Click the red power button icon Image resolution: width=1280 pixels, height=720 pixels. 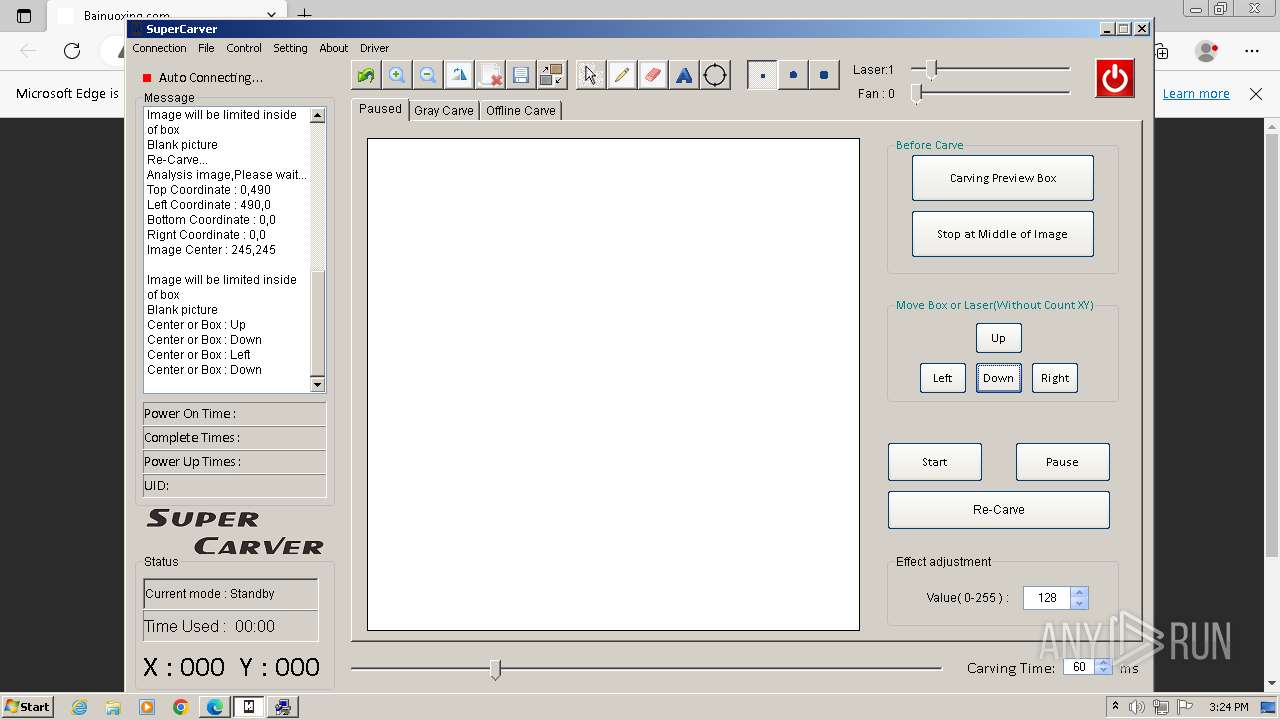(x=1115, y=78)
